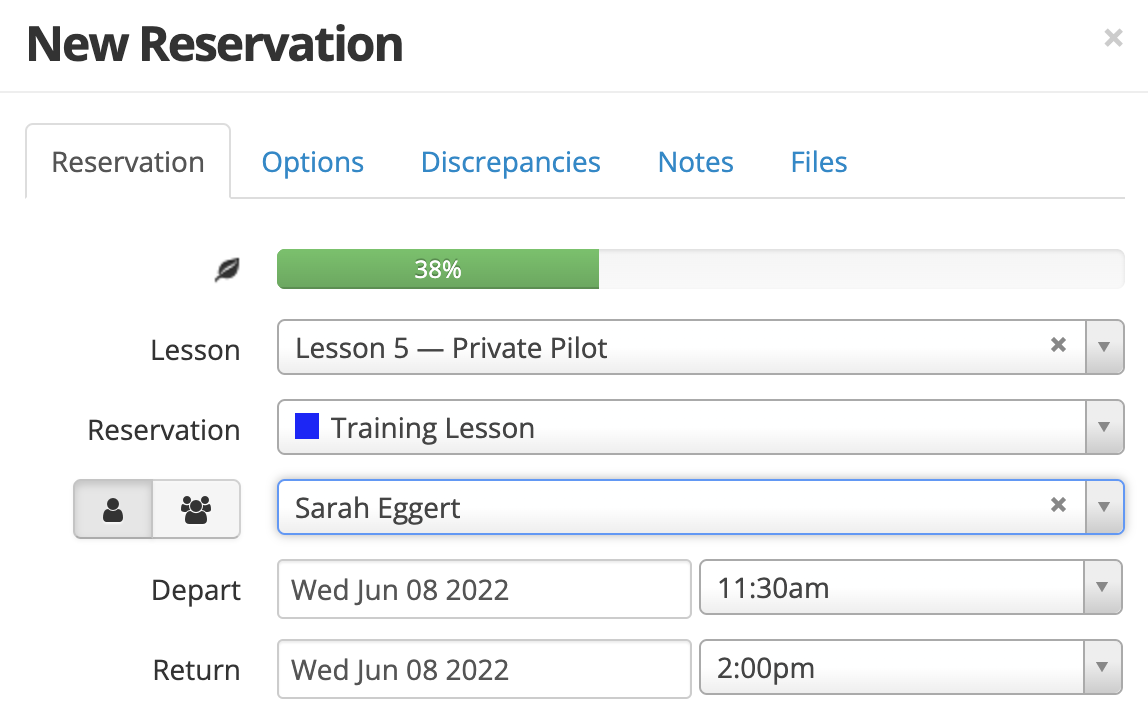This screenshot has height=706, width=1148.
Task: Clear the Sarah Eggert selection
Action: pos(1058,505)
